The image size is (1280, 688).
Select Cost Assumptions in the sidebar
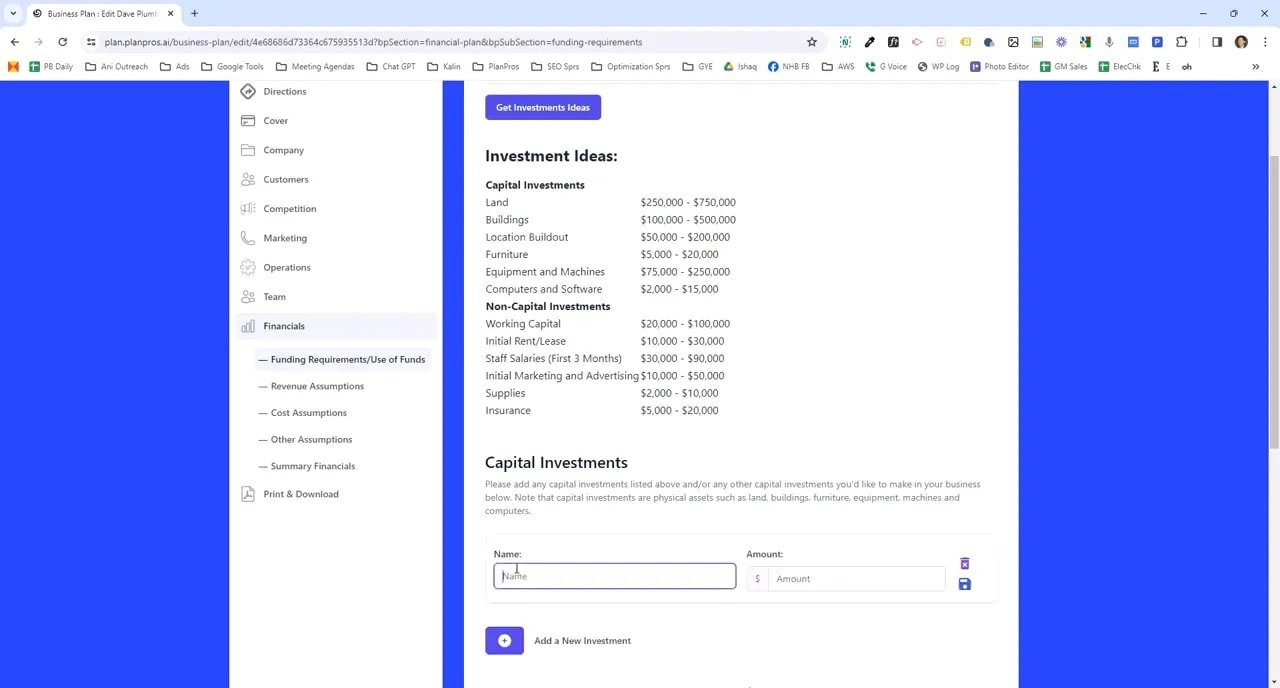(x=308, y=412)
